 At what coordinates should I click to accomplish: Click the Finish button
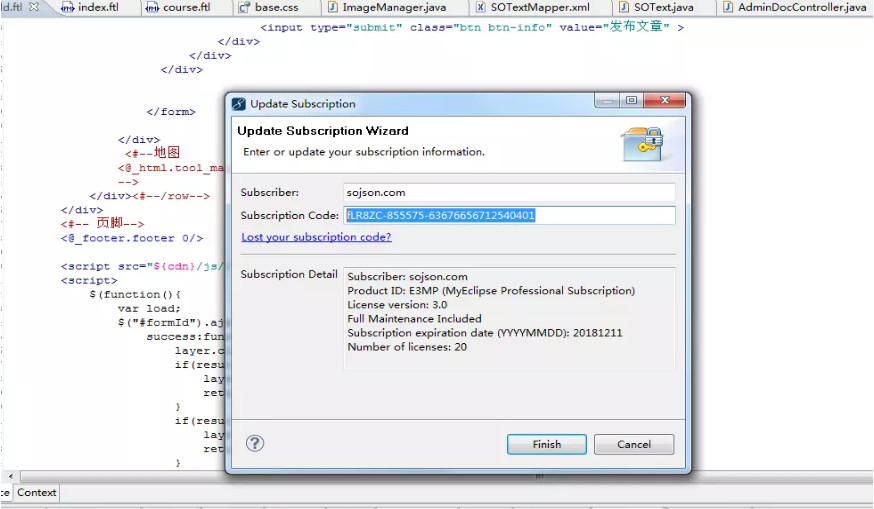[x=546, y=444]
